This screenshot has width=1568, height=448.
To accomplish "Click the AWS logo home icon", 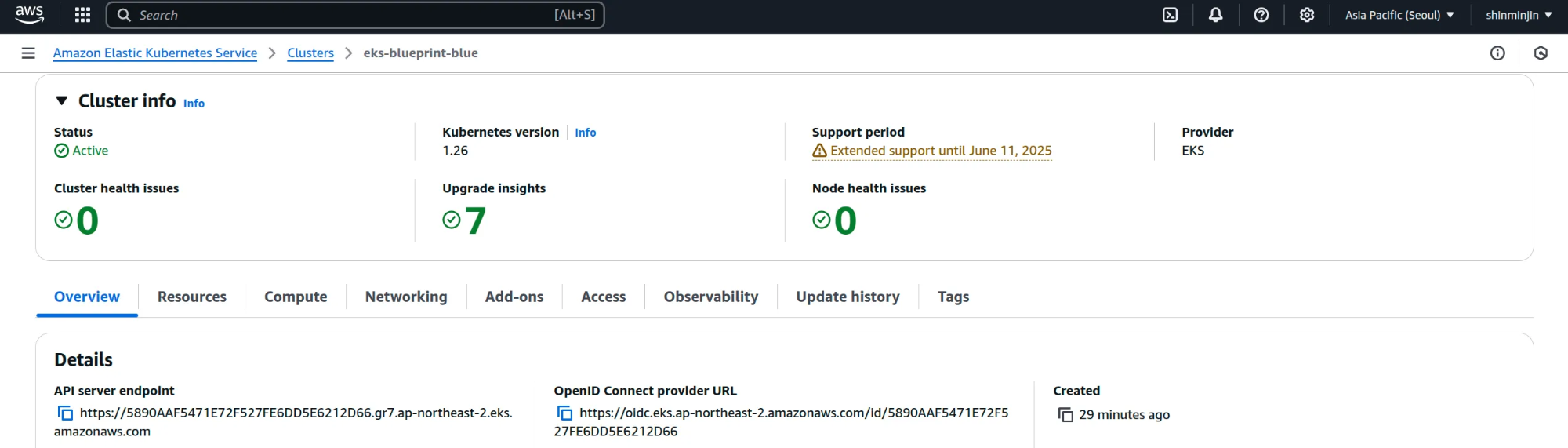I will click(x=30, y=15).
